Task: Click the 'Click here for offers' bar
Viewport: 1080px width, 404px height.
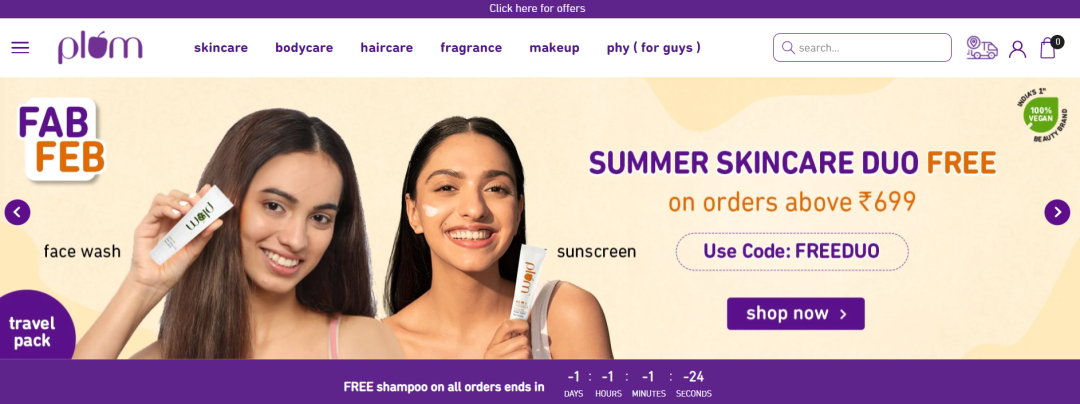Action: pyautogui.click(x=537, y=8)
